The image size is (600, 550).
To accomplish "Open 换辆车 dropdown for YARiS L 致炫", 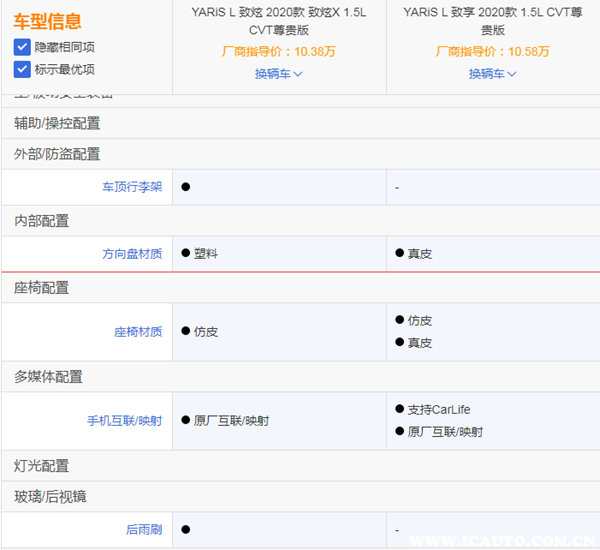I will pos(279,73).
